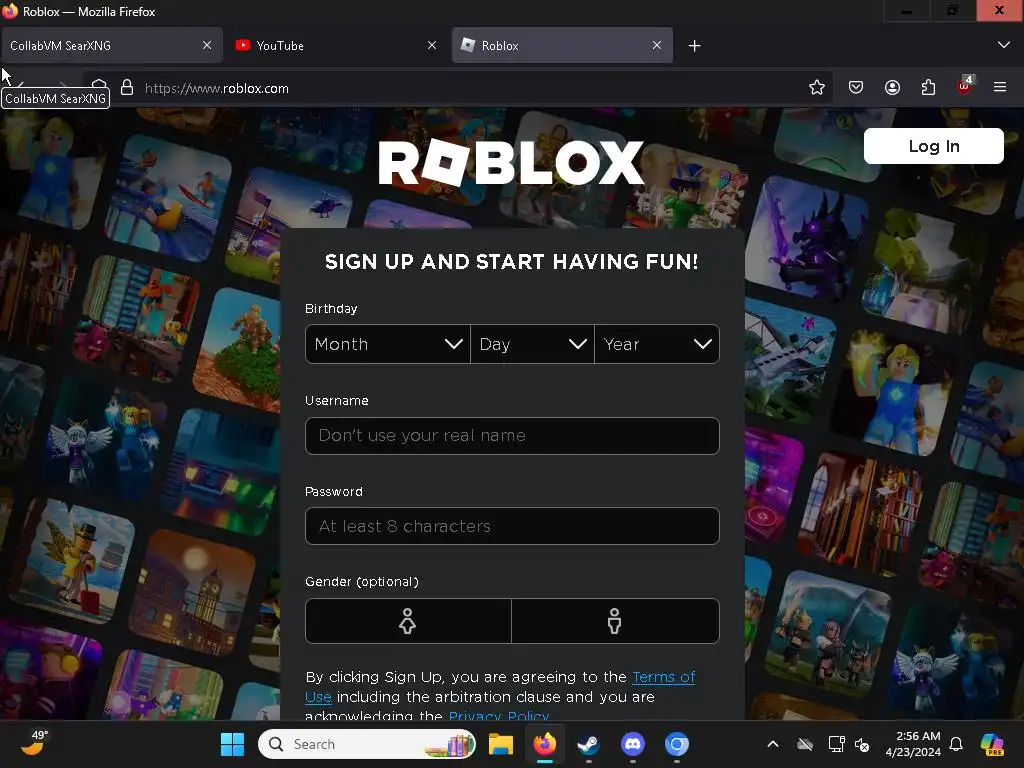Open the Copilot preview icon
Viewport: 1024px width, 768px height.
click(992, 744)
